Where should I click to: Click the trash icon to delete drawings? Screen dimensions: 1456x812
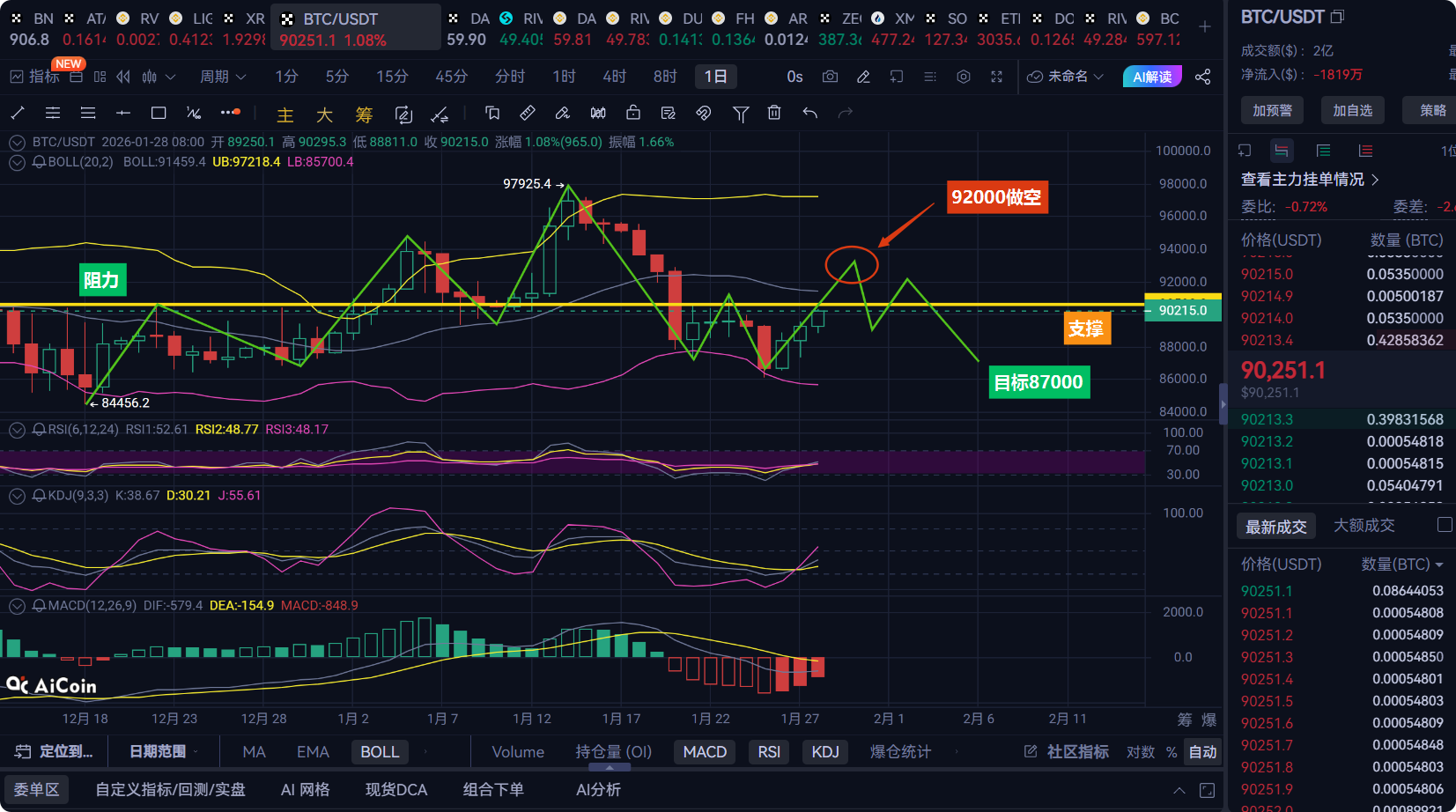pyautogui.click(x=774, y=113)
